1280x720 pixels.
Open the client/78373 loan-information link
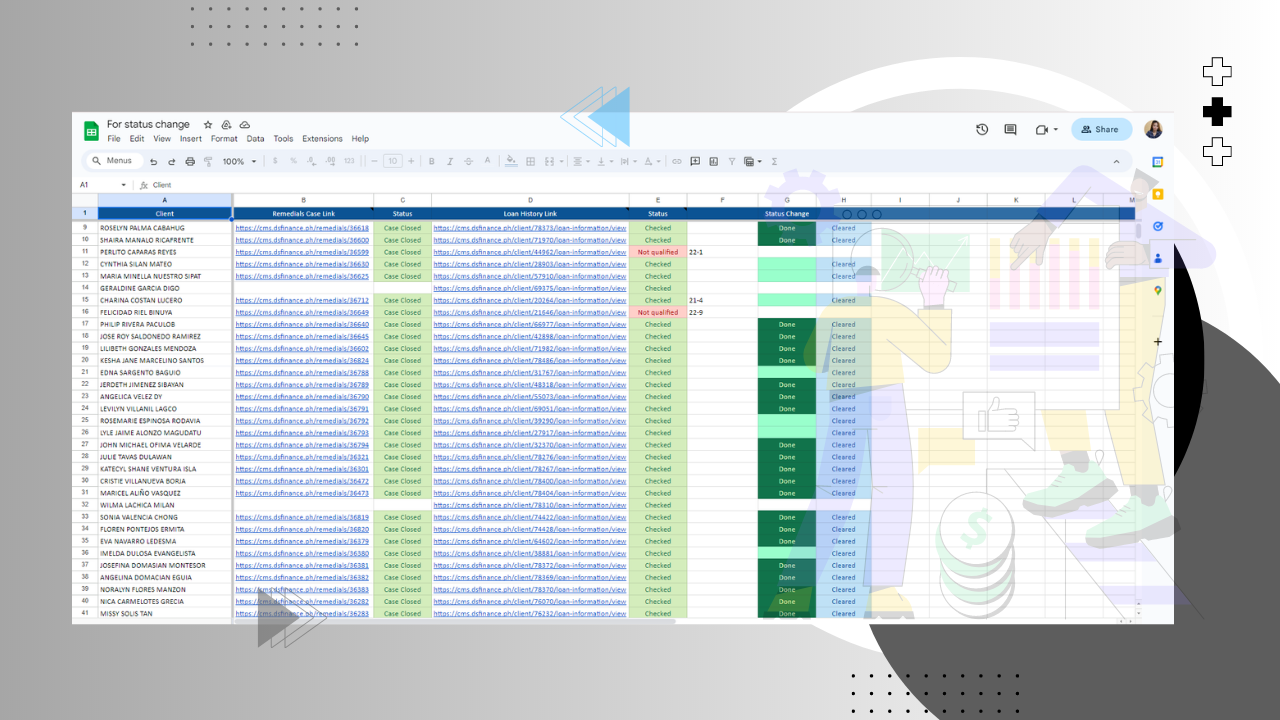(530, 228)
